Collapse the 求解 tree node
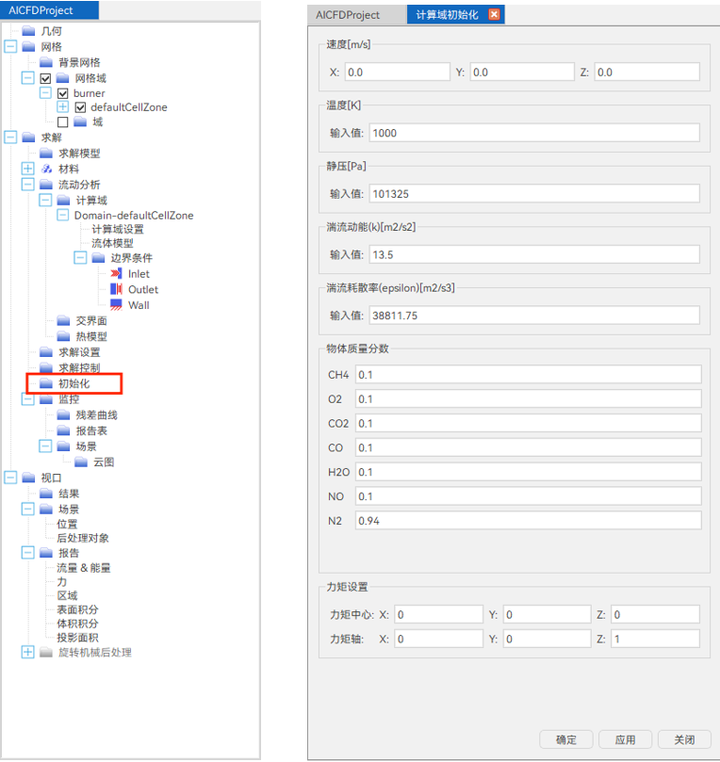The width and height of the screenshot is (720, 762). click(x=11, y=138)
